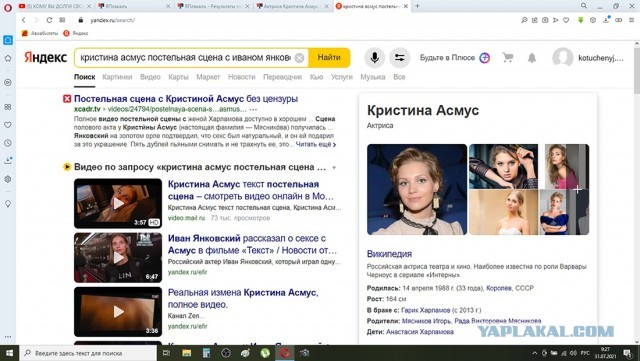Reload the page with the refresh icon
Viewport: 640px width, 361px height.
pos(49,20)
